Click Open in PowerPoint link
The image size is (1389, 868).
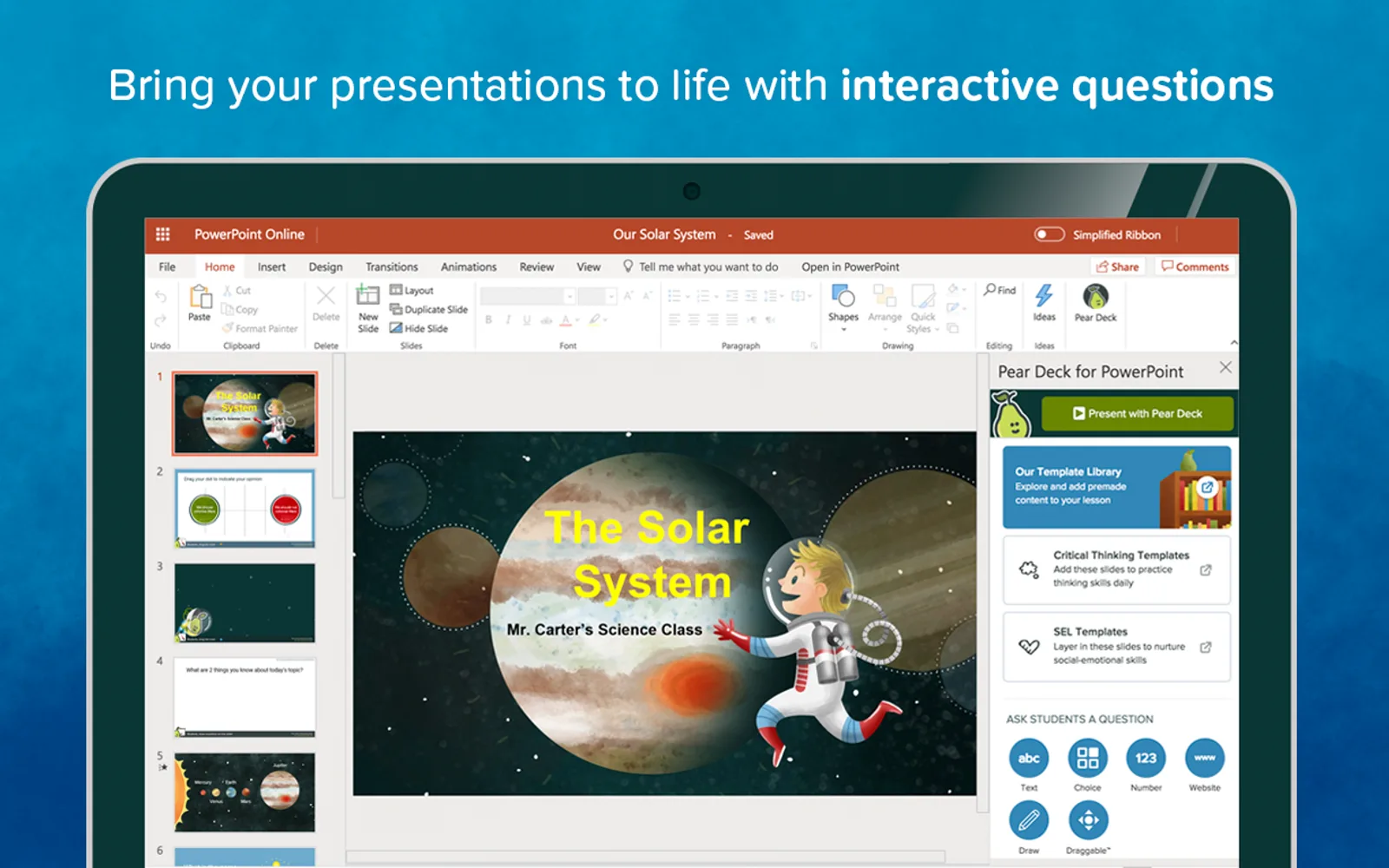[850, 266]
